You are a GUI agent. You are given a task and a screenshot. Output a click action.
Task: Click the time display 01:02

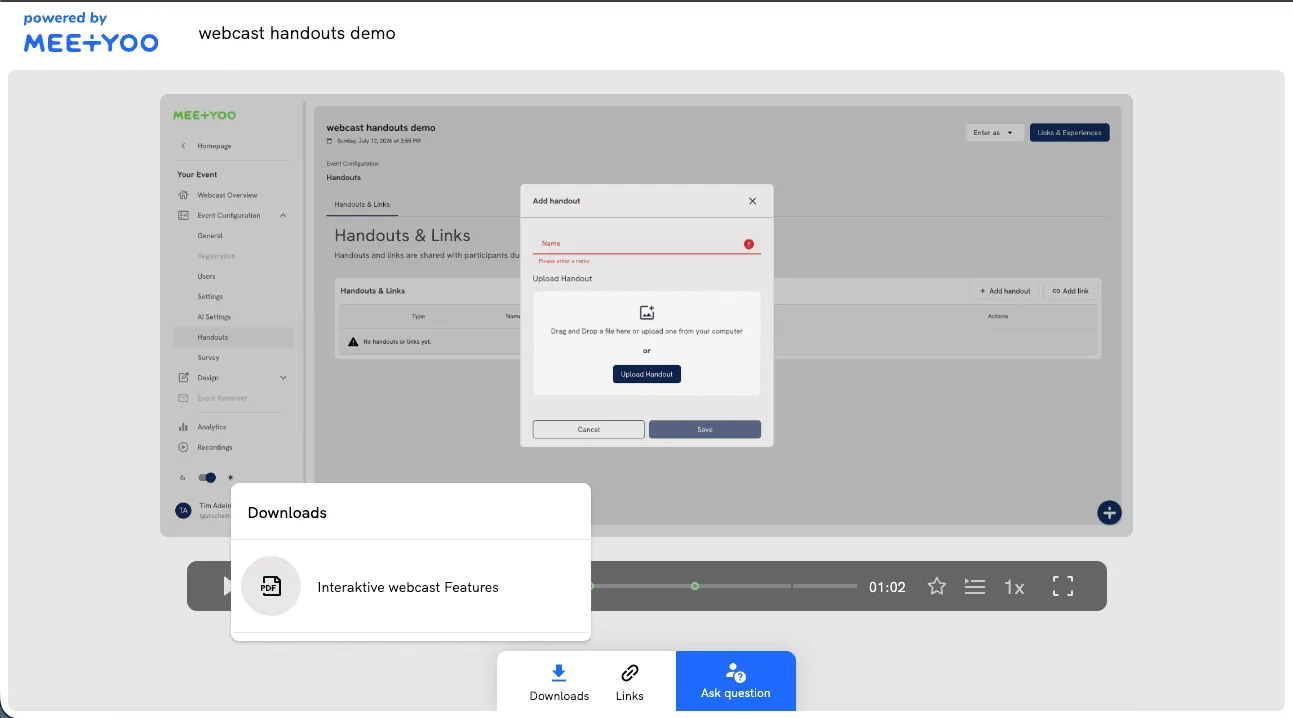coord(887,587)
